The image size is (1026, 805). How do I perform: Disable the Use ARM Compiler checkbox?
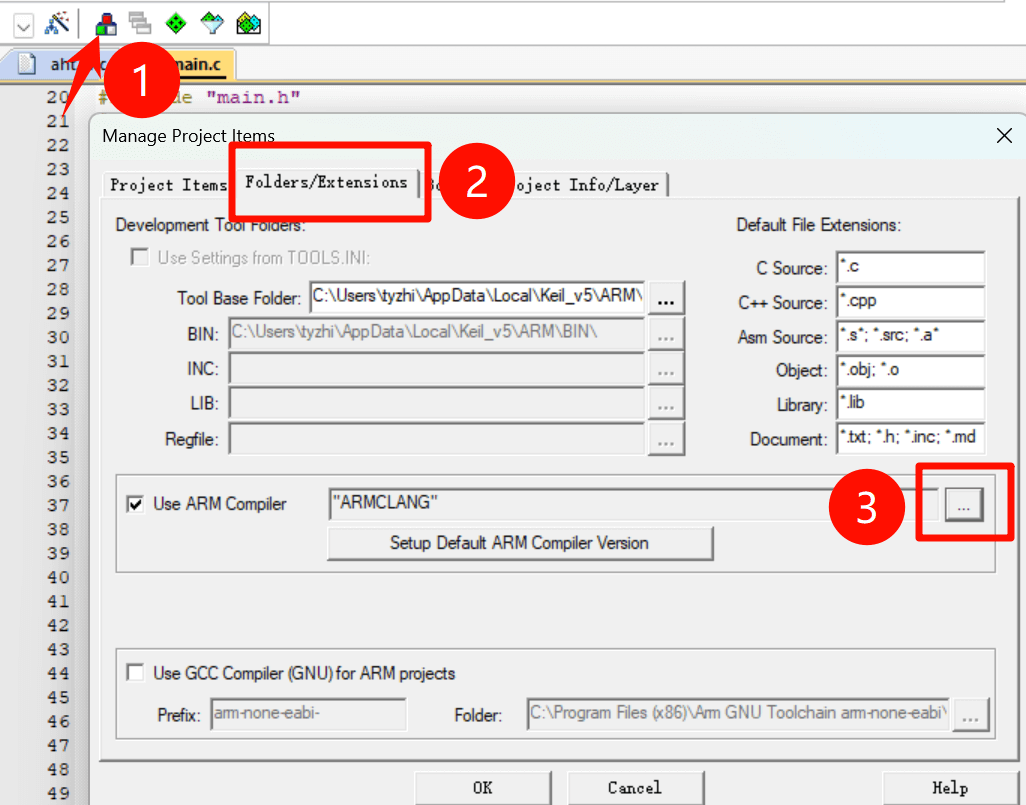point(135,504)
